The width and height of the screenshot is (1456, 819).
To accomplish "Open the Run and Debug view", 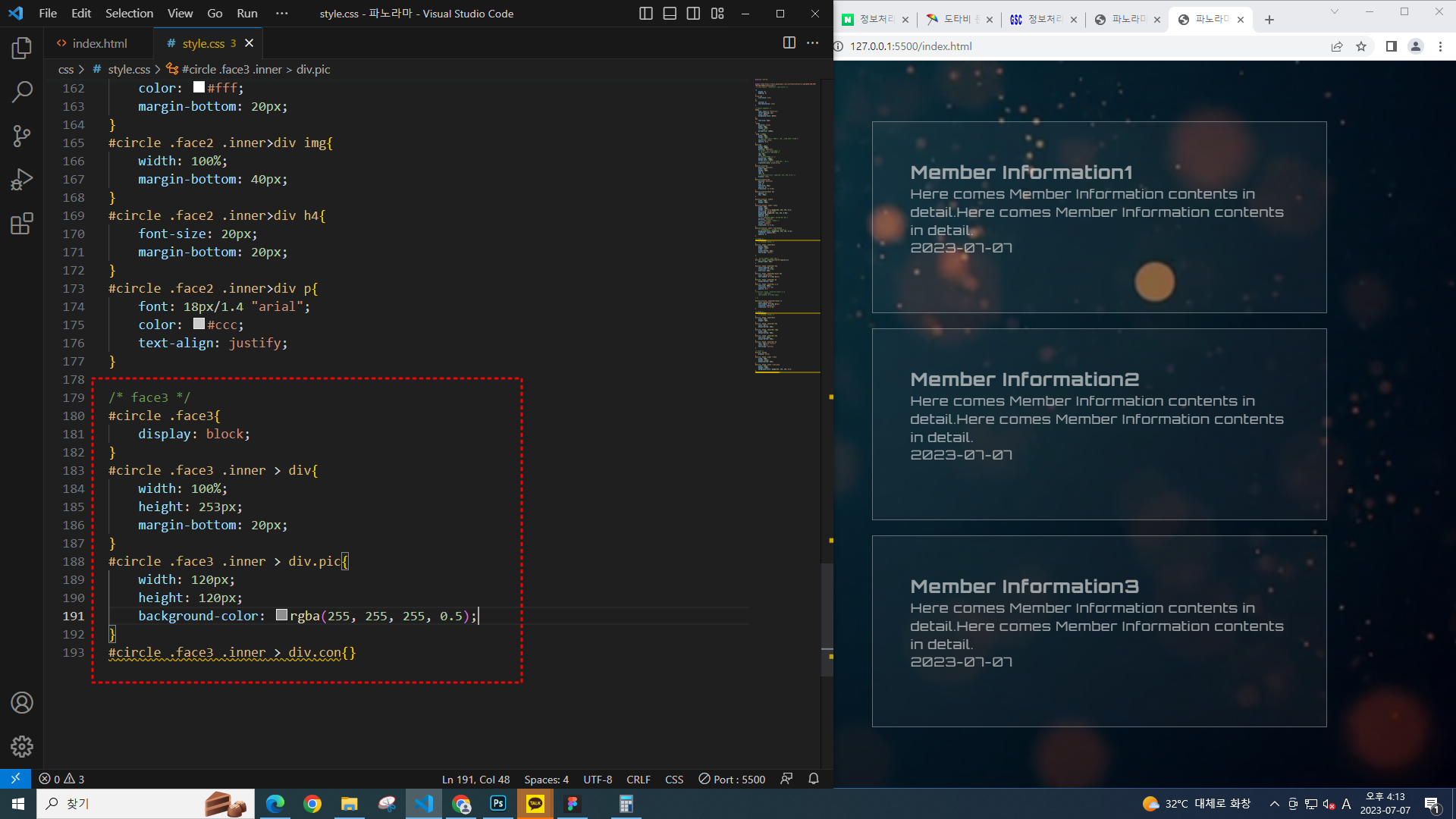I will coord(22,180).
